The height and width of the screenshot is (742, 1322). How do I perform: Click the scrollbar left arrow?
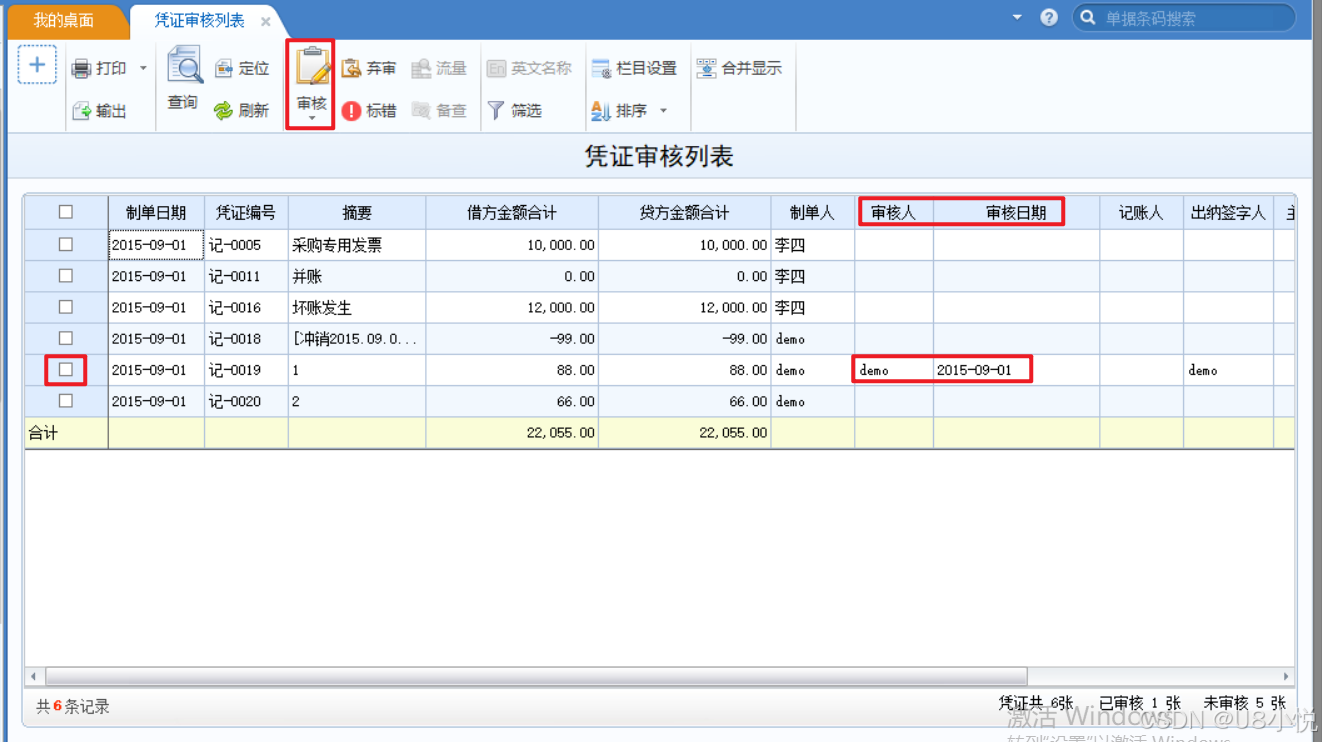[33, 677]
